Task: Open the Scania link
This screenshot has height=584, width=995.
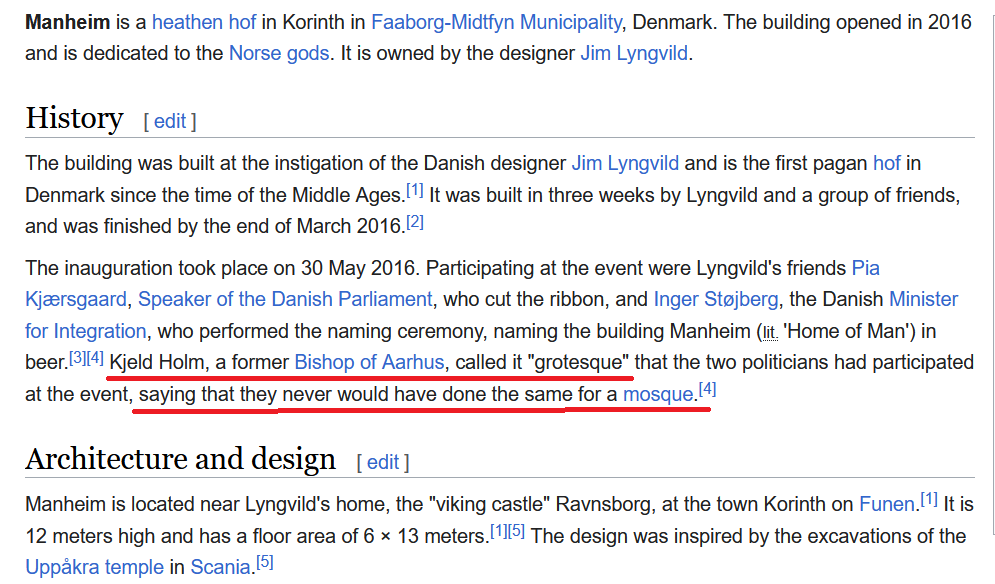Action: (221, 567)
